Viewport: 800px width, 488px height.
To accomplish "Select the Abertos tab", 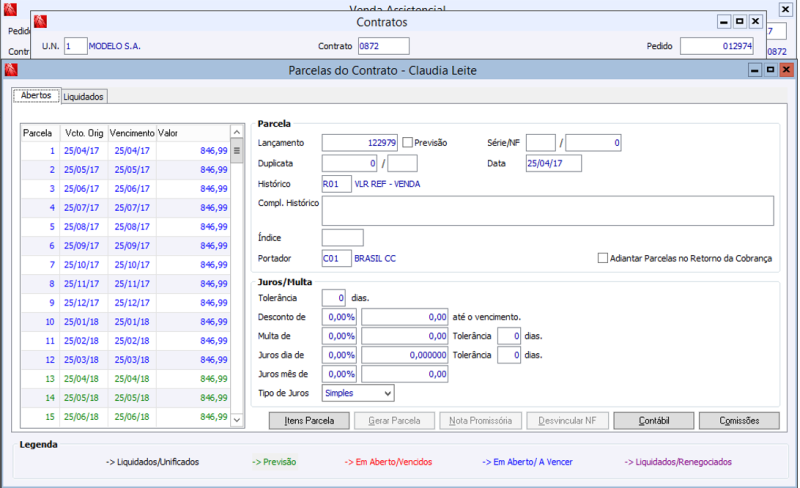I will 36,96.
